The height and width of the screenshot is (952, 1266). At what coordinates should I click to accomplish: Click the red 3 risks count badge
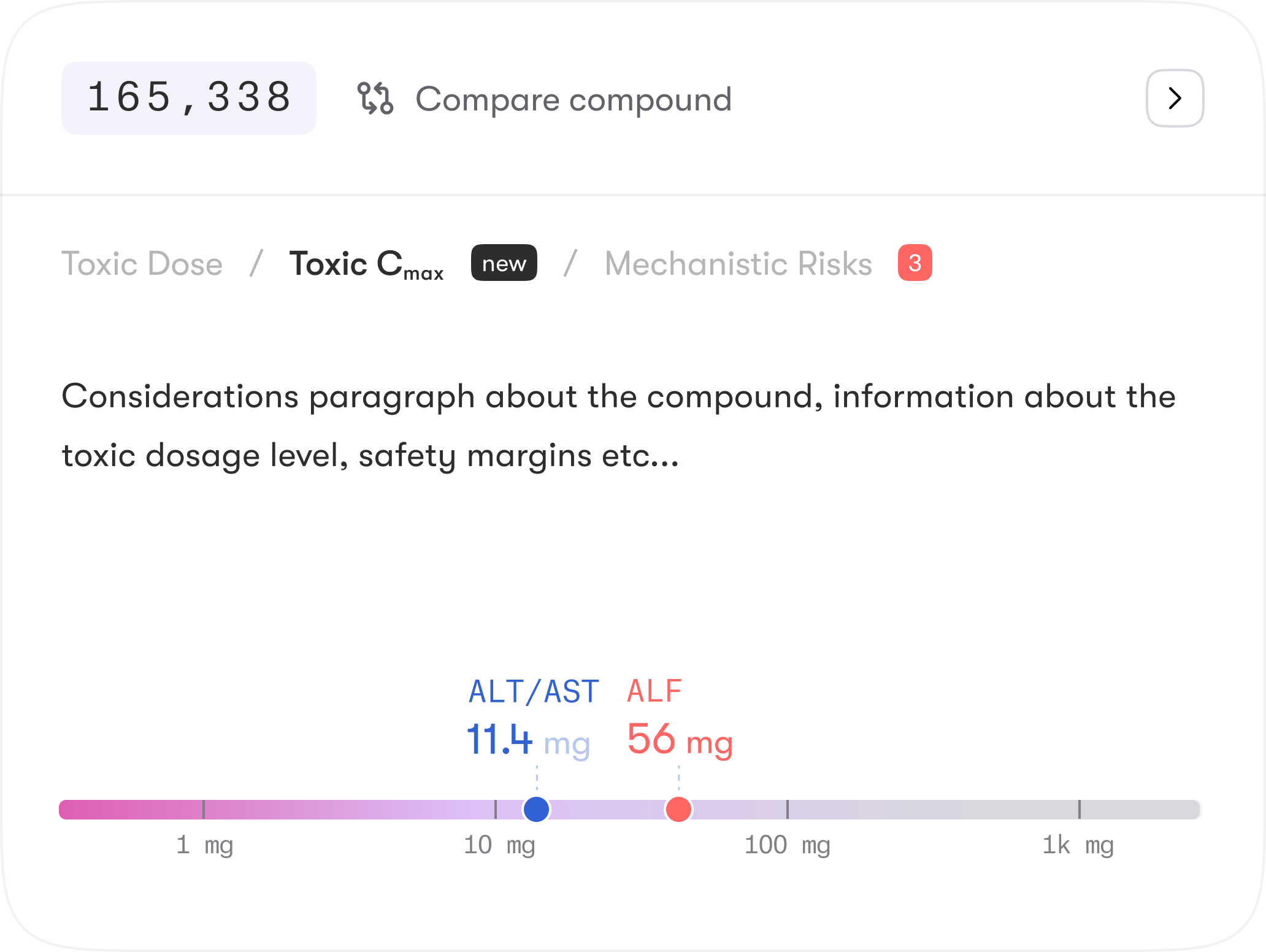pyautogui.click(x=915, y=263)
